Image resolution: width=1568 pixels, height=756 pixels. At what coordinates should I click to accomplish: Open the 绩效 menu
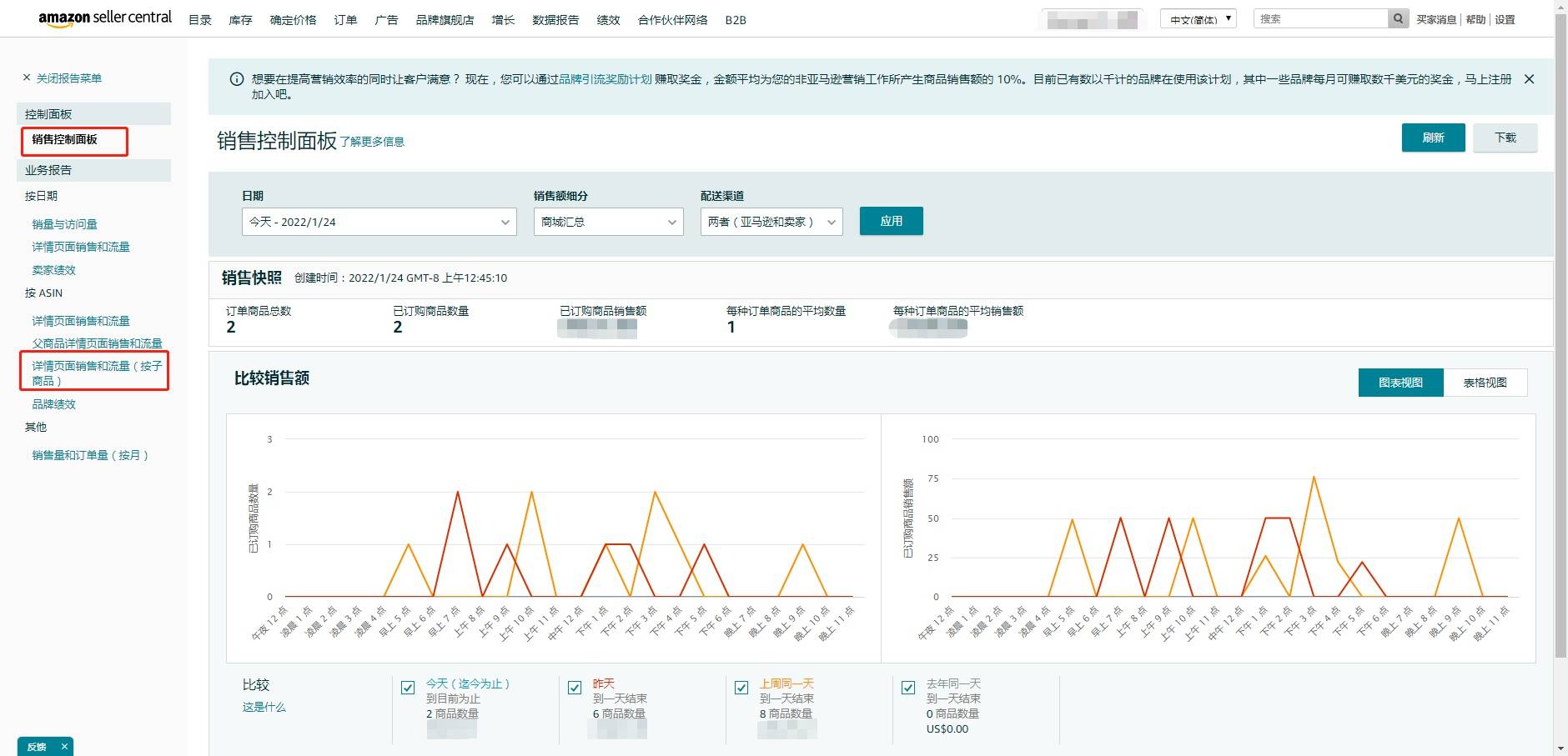tap(608, 20)
